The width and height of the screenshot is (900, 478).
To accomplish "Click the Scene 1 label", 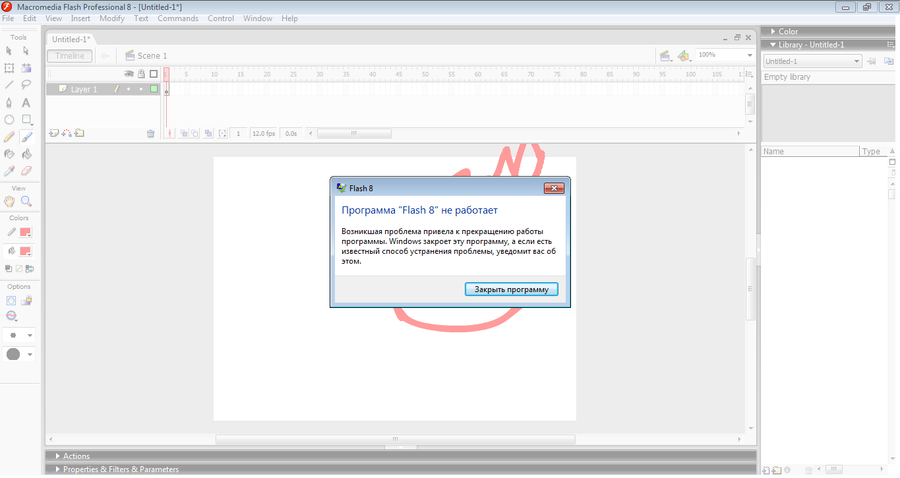I will [x=152, y=56].
